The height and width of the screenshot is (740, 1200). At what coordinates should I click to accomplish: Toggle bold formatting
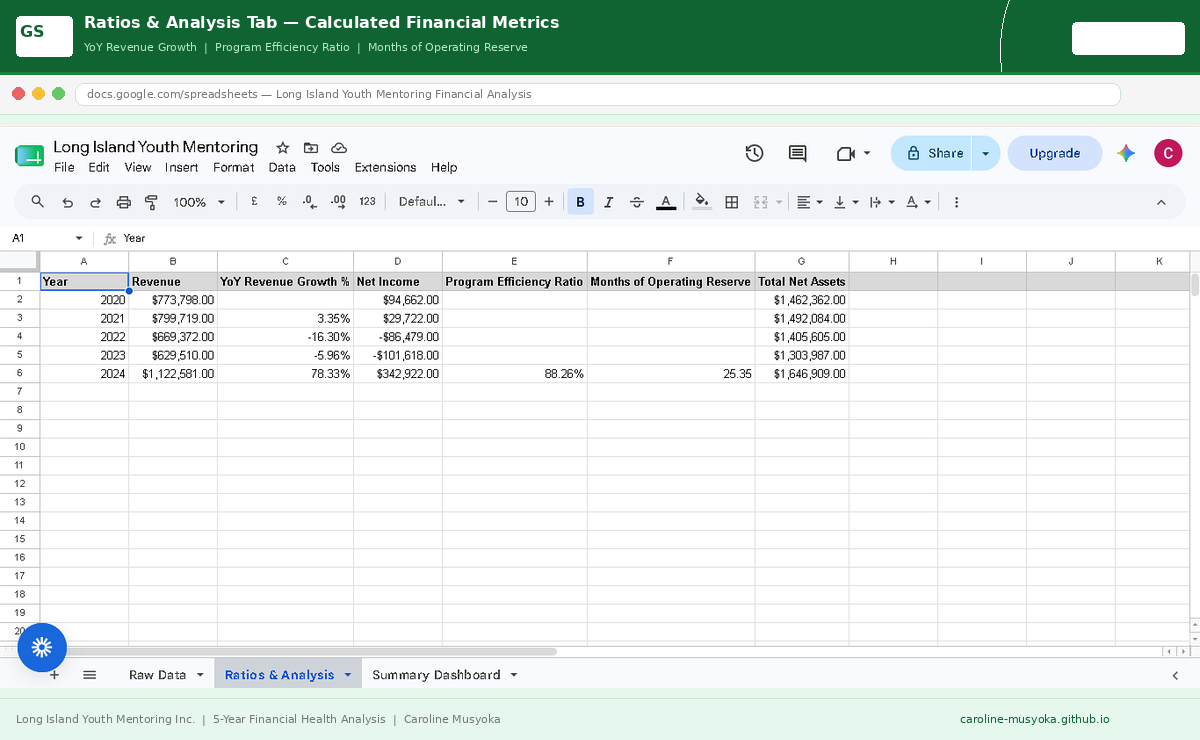(x=580, y=201)
